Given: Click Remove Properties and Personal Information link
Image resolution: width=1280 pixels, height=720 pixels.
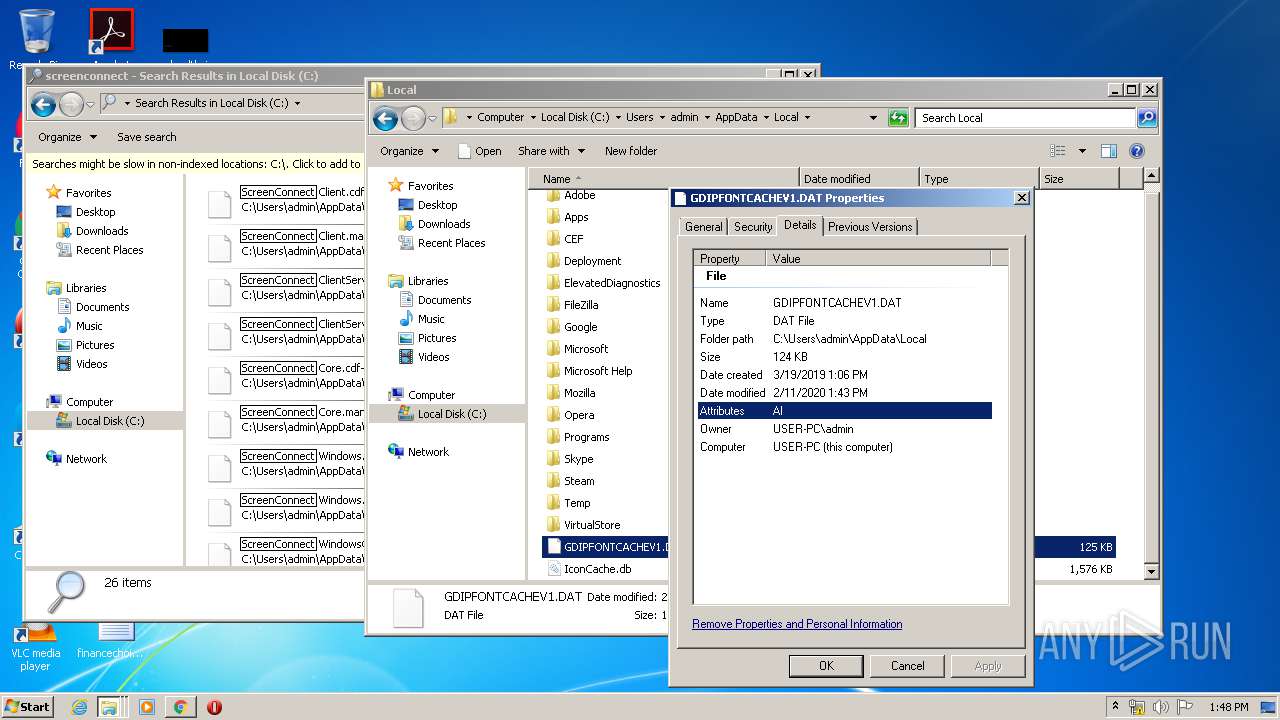Looking at the screenshot, I should coord(797,624).
